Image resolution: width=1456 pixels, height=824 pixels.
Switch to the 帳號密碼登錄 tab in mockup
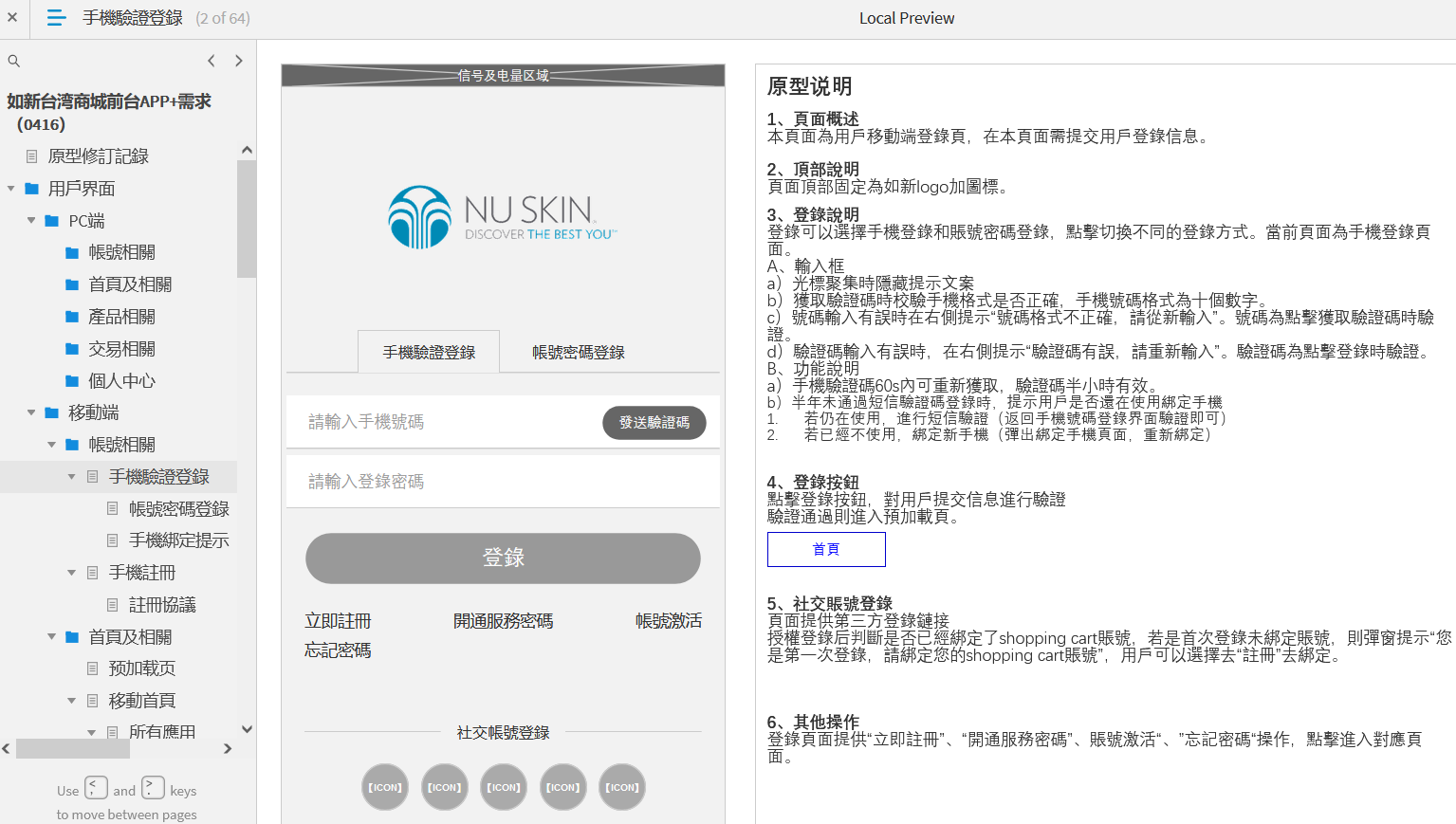pos(579,352)
